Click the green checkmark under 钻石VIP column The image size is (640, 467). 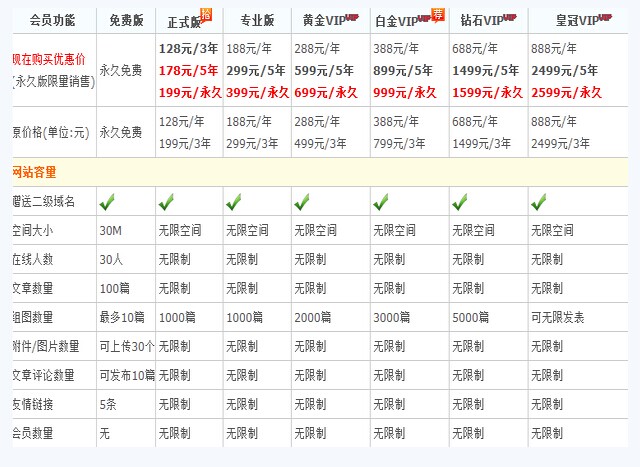(460, 202)
